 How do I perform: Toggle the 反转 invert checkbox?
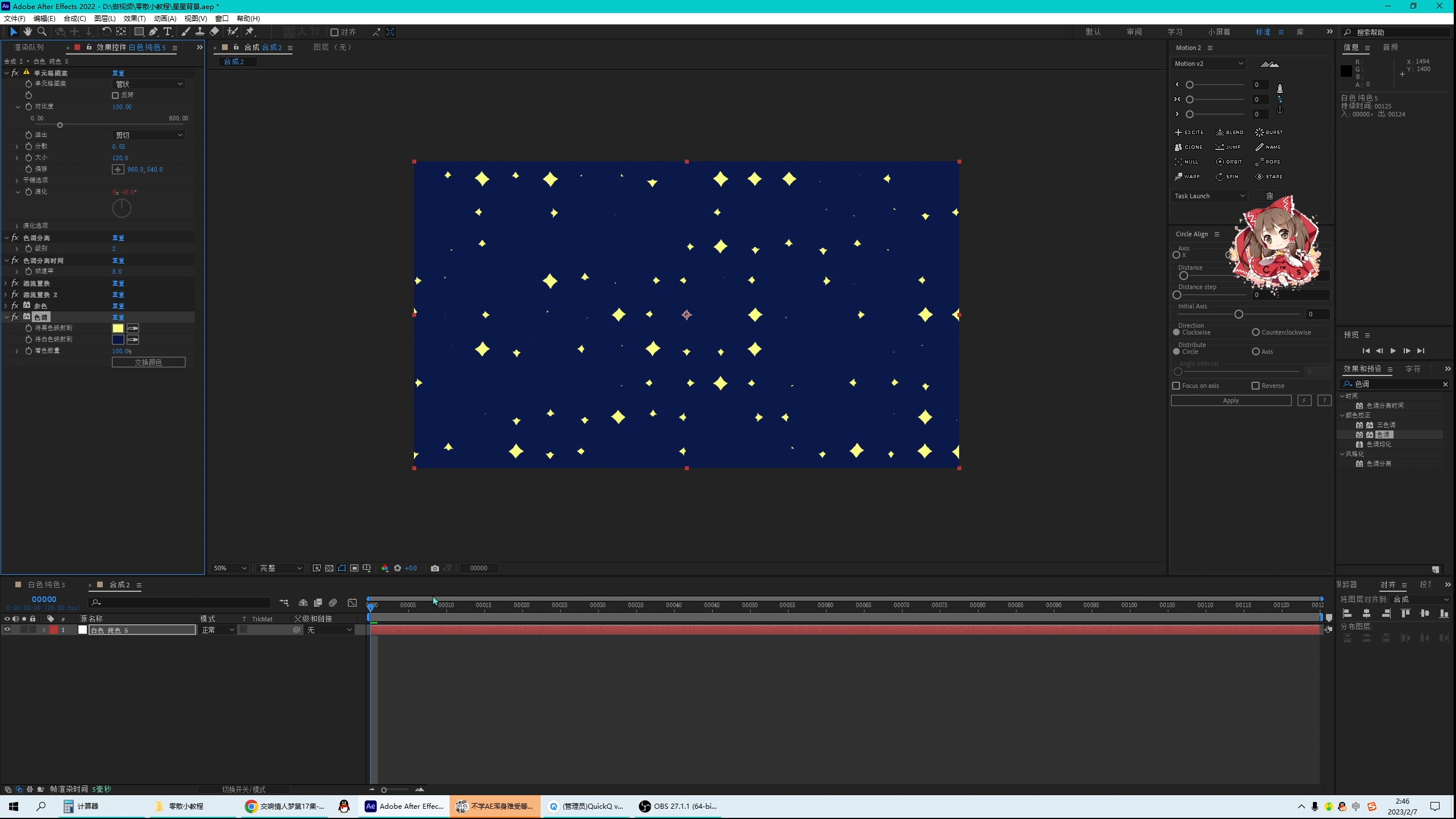[115, 95]
